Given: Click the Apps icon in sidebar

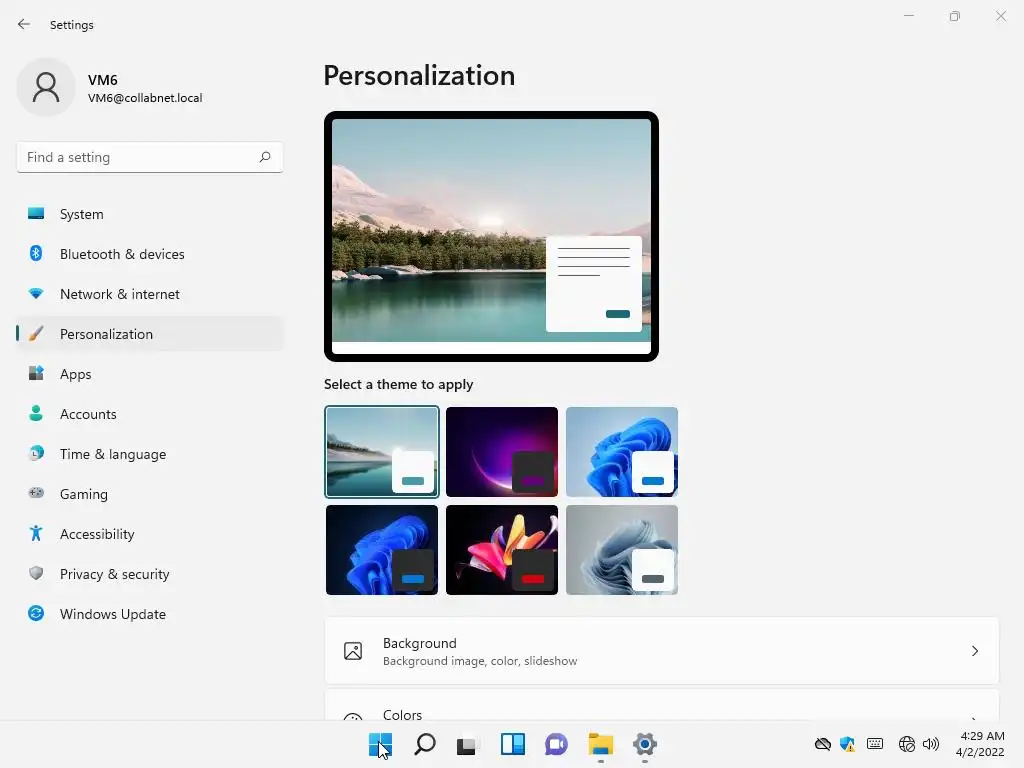Looking at the screenshot, I should (36, 374).
